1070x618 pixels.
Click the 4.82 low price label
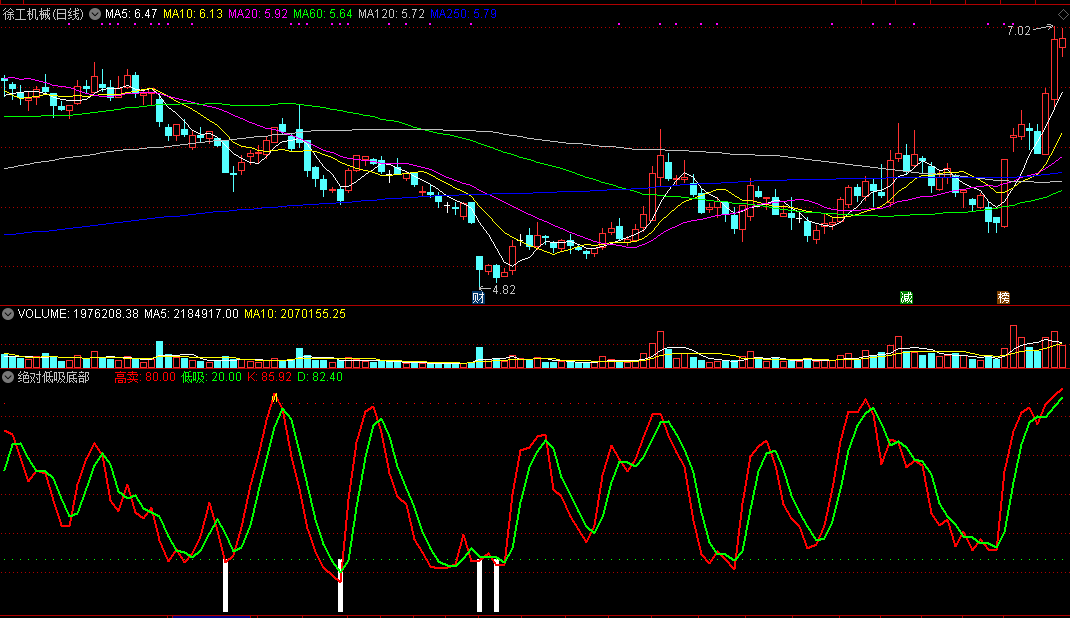tap(504, 289)
